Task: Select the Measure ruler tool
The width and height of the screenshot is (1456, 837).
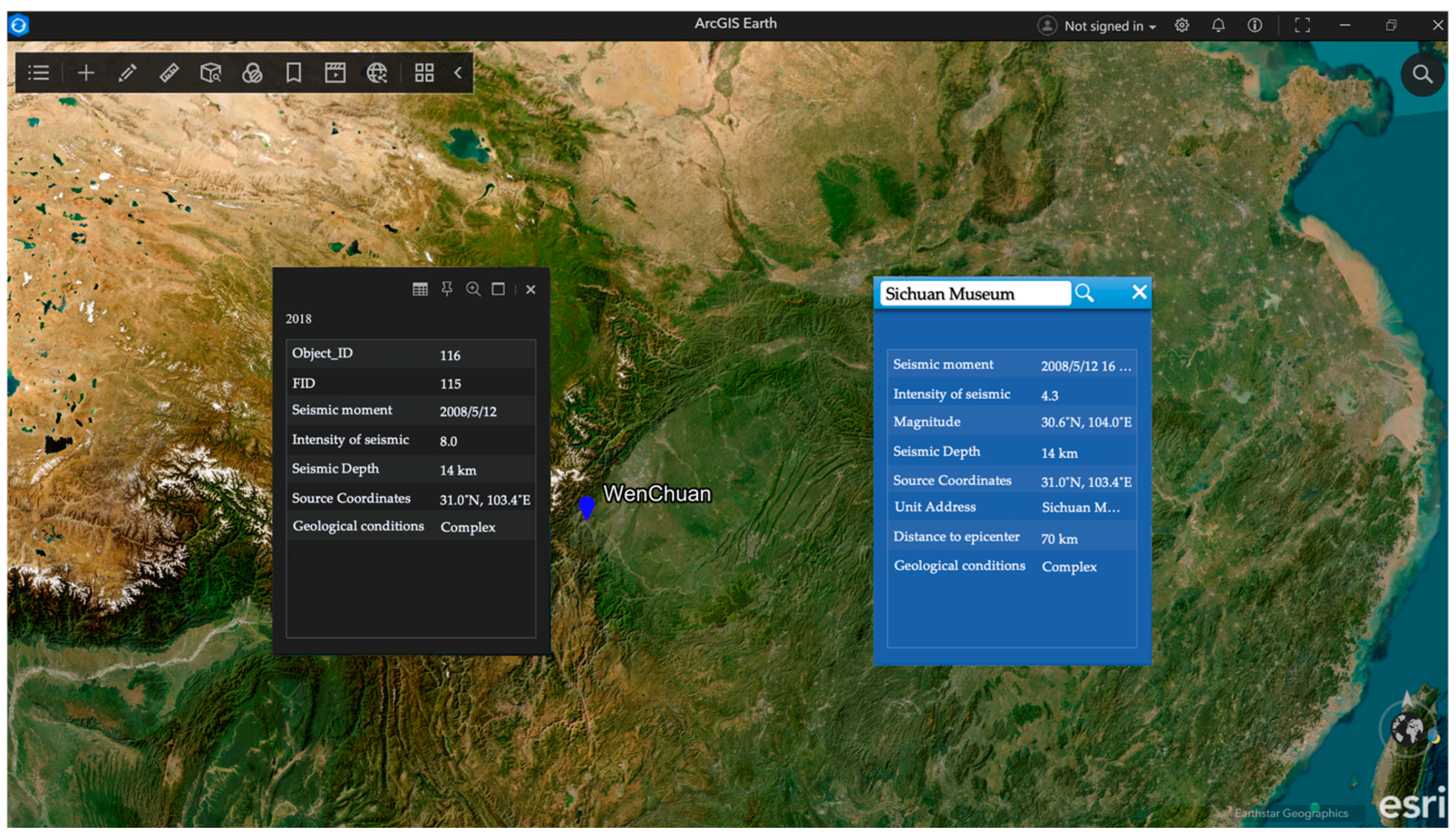Action: pos(169,73)
